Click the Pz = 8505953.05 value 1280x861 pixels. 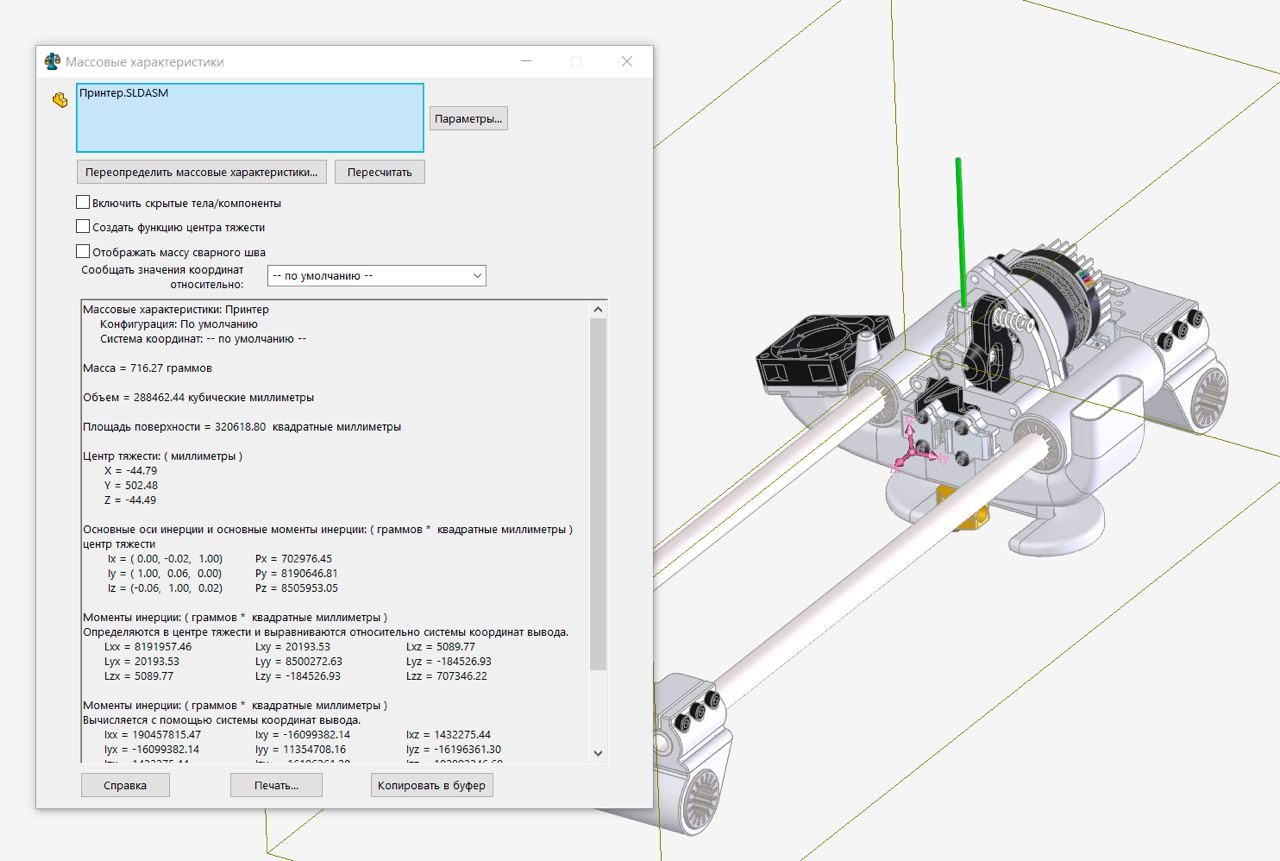pyautogui.click(x=297, y=588)
